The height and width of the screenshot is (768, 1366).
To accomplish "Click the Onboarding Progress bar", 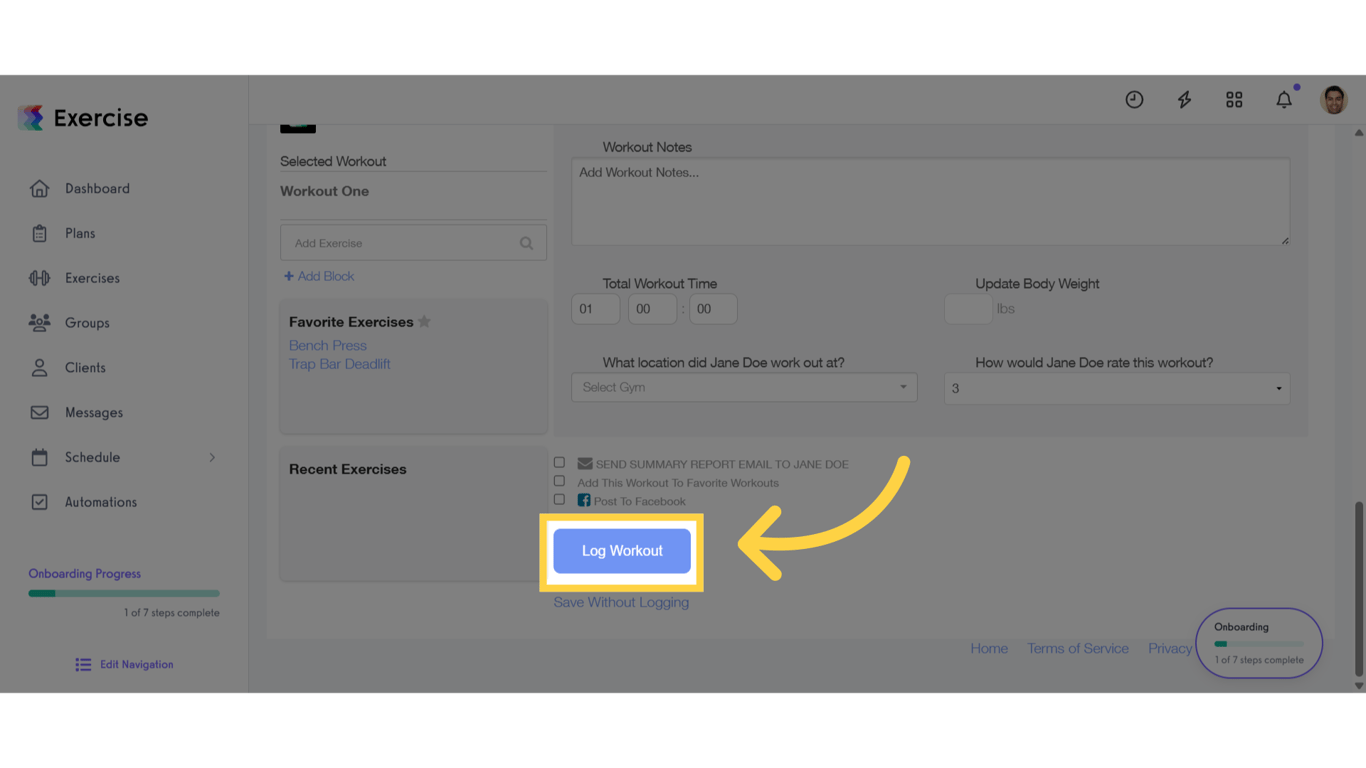I will (x=123, y=592).
